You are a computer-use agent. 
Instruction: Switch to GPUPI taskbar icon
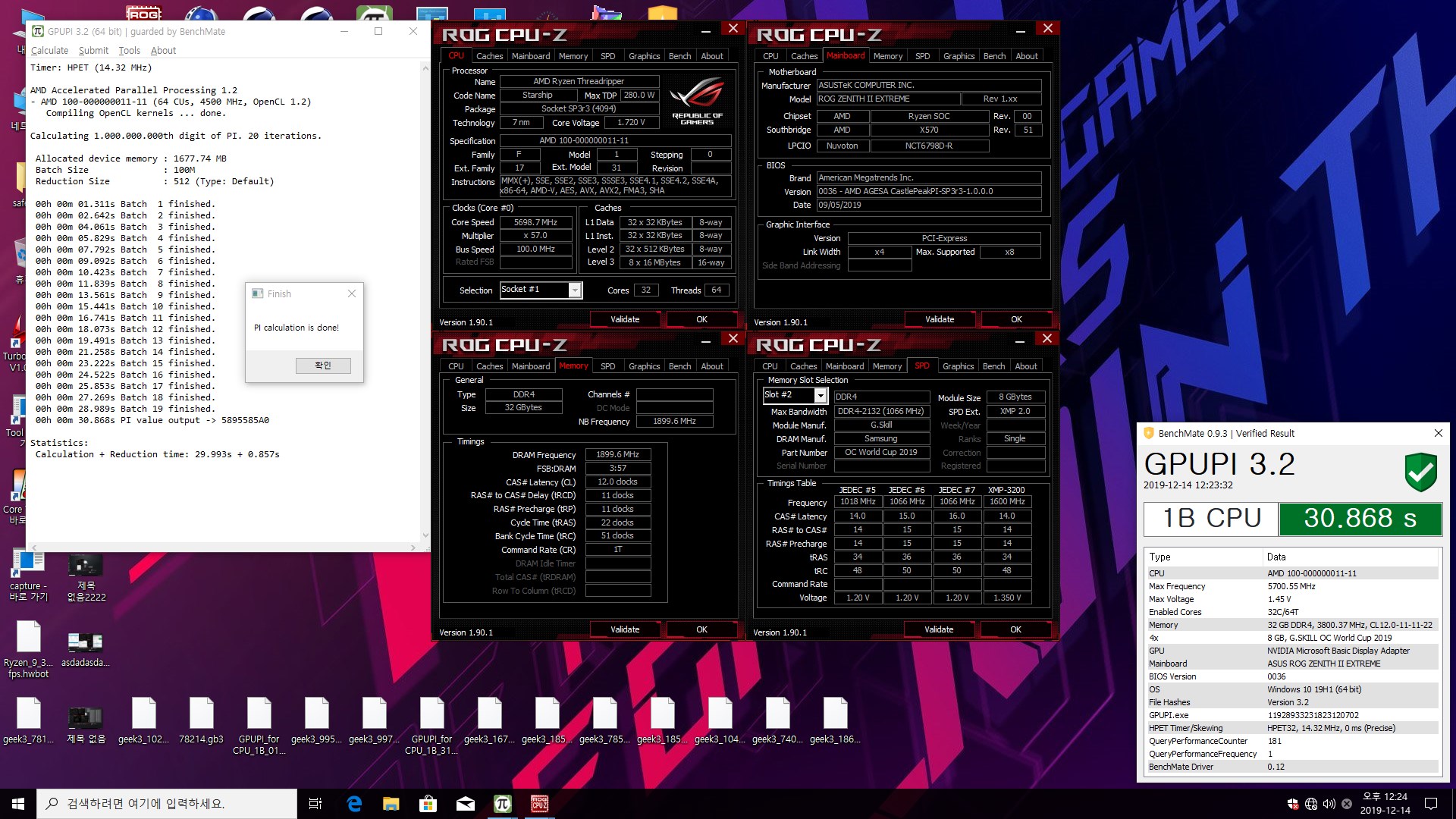503,804
